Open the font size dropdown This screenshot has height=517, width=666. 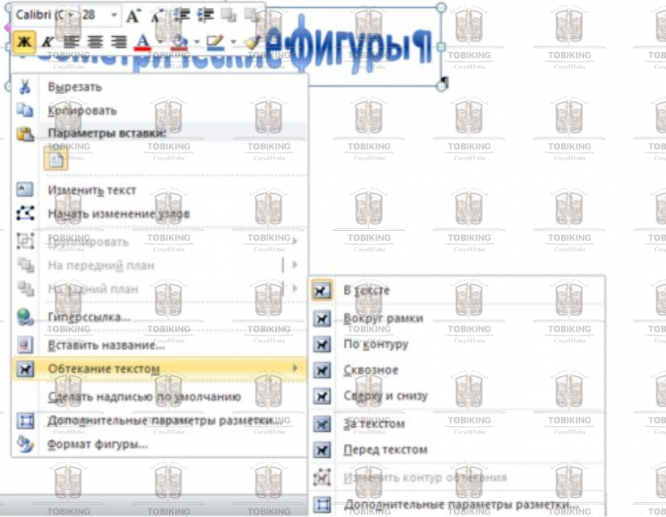point(114,15)
